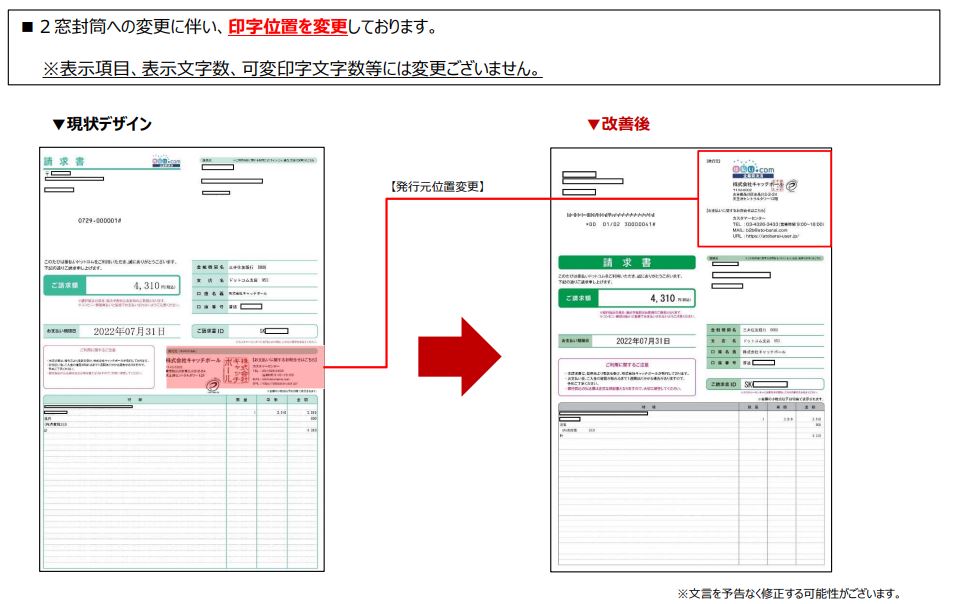Click the red underlined text 印字位置を変更

click(287, 27)
